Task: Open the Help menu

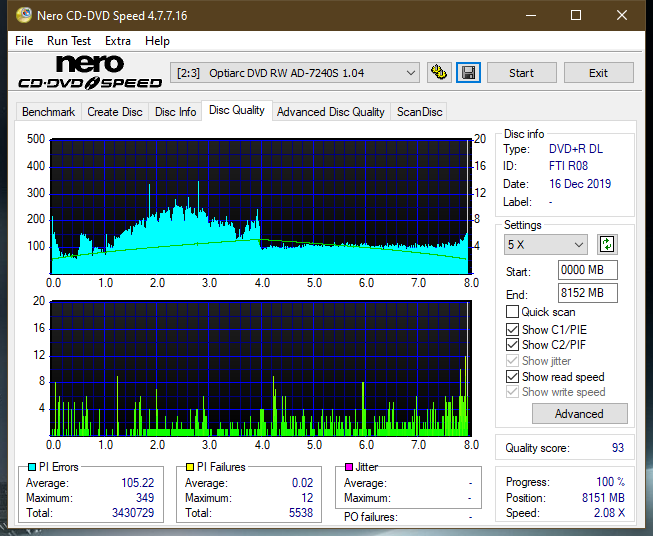Action: [x=157, y=41]
